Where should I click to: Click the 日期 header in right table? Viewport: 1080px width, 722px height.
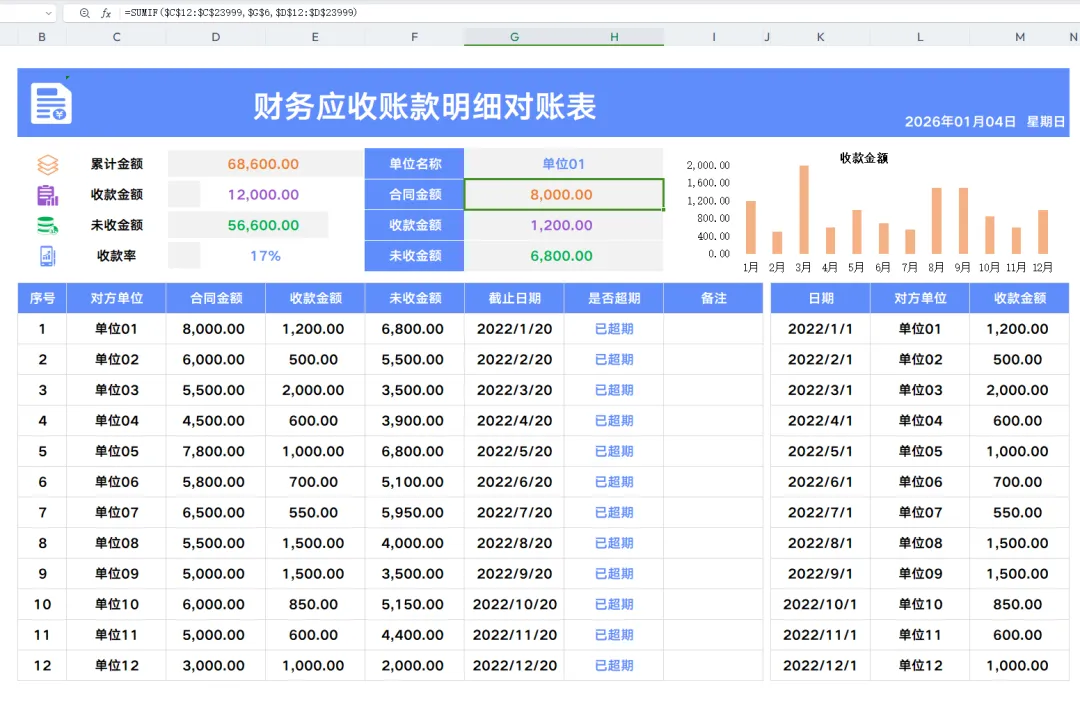point(820,298)
